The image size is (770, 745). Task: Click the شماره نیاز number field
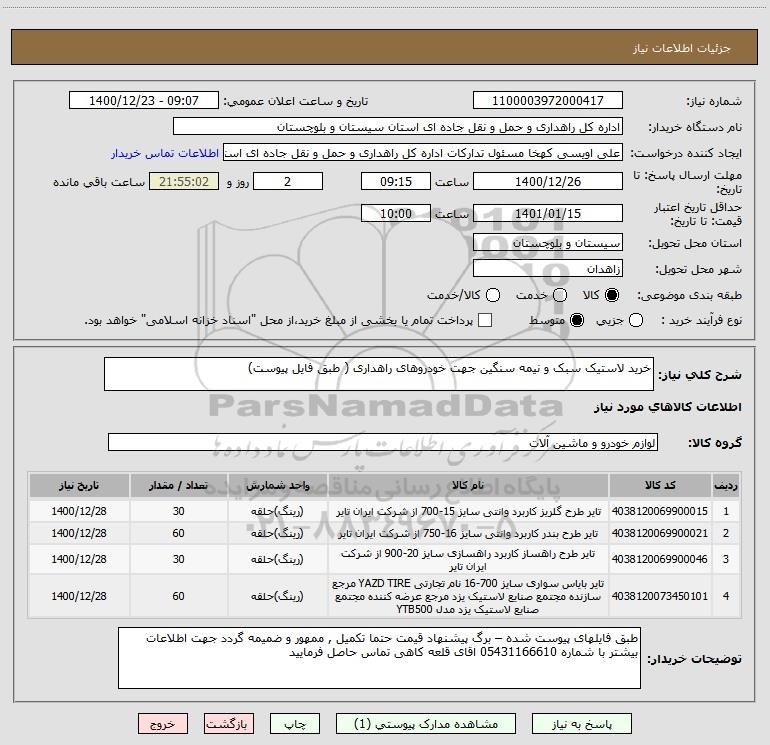(548, 100)
